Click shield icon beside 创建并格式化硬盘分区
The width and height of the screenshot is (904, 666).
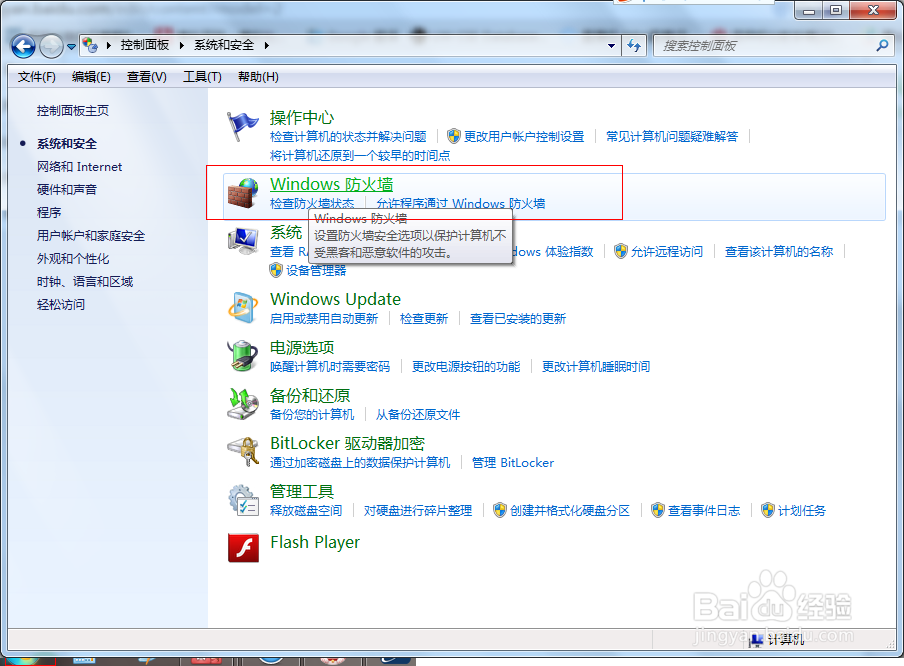(x=500, y=510)
